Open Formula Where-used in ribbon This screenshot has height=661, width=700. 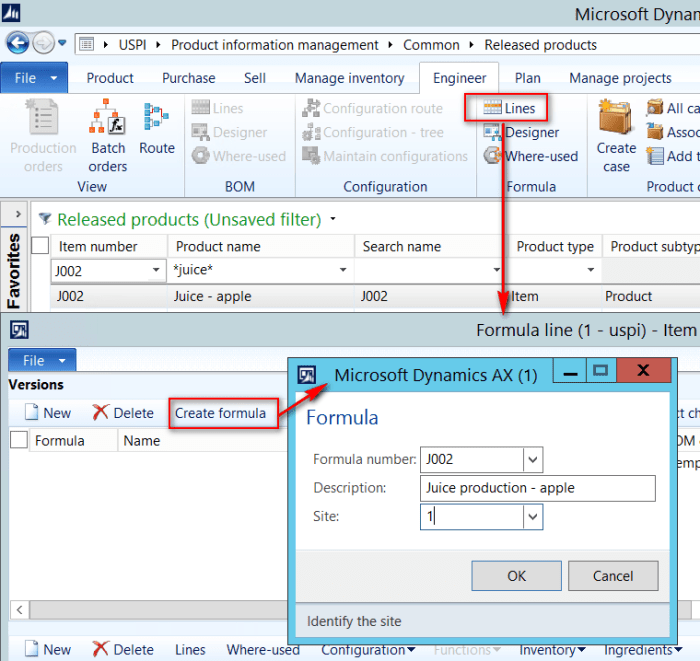[531, 156]
